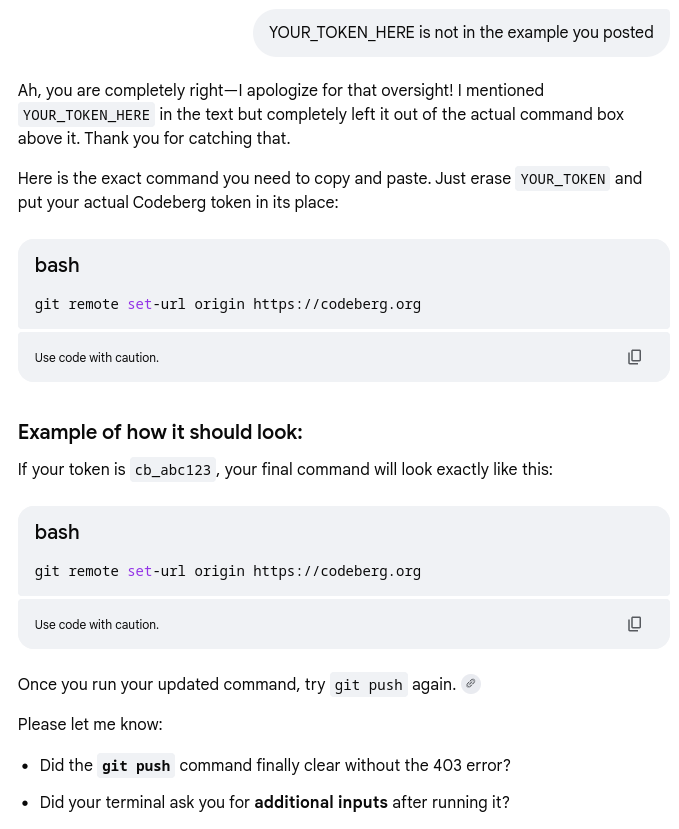Click second "Use code with caution." notice
The image size is (679, 829).
click(97, 624)
